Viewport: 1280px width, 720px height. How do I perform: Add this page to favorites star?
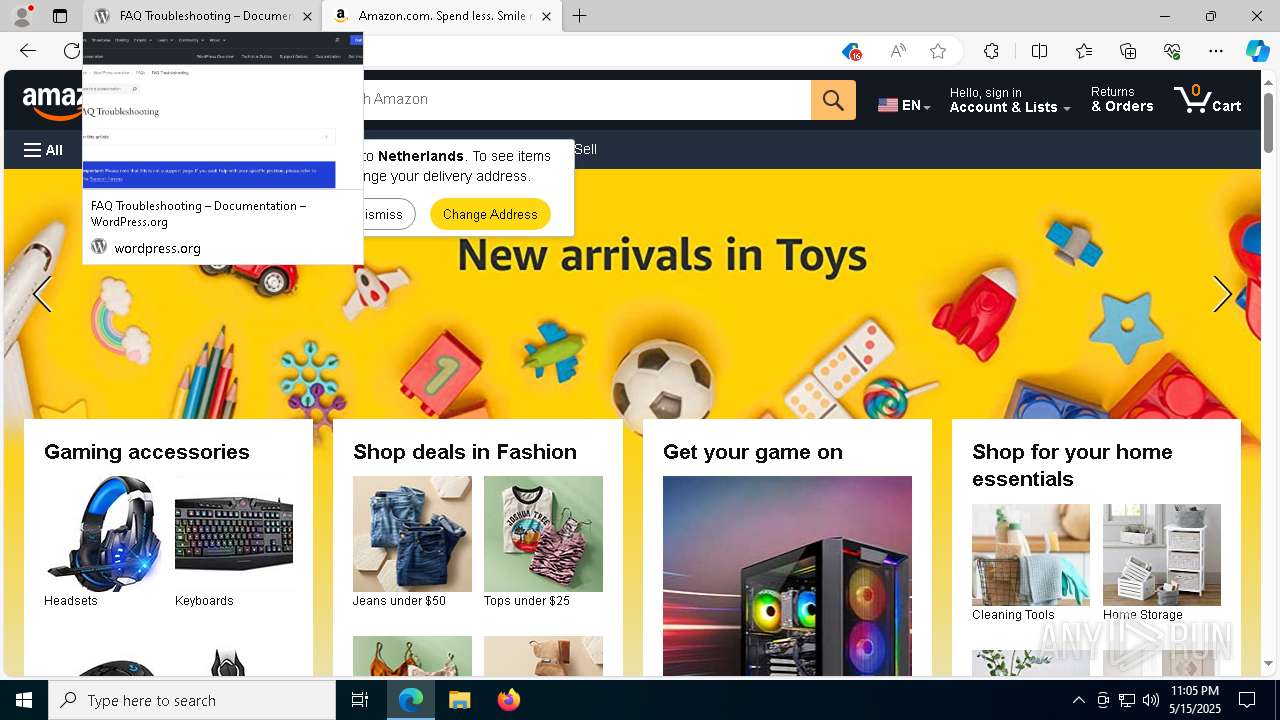click(x=938, y=51)
